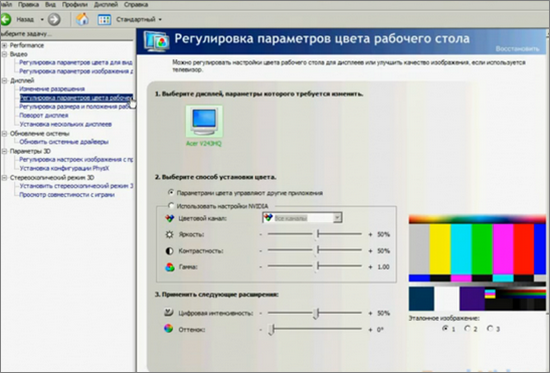Image resolution: width=550 pixels, height=373 pixels.
Task: Open the Back button history dropdown arrow
Action: click(42, 19)
